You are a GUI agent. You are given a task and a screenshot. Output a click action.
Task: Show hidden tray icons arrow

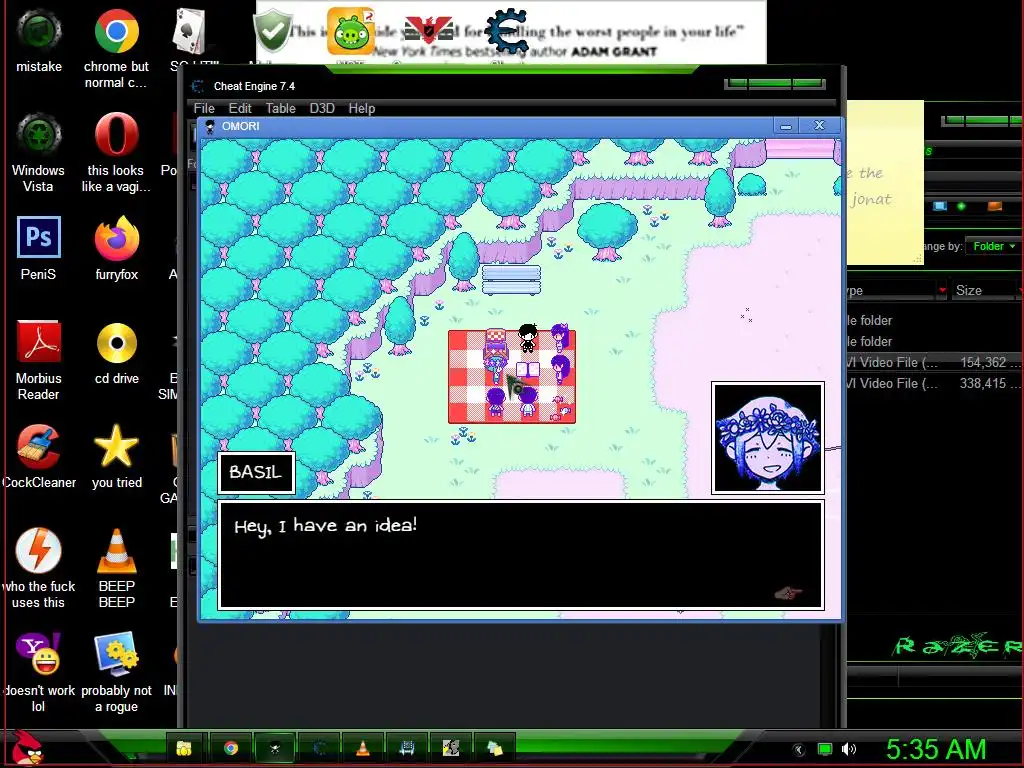[799, 750]
